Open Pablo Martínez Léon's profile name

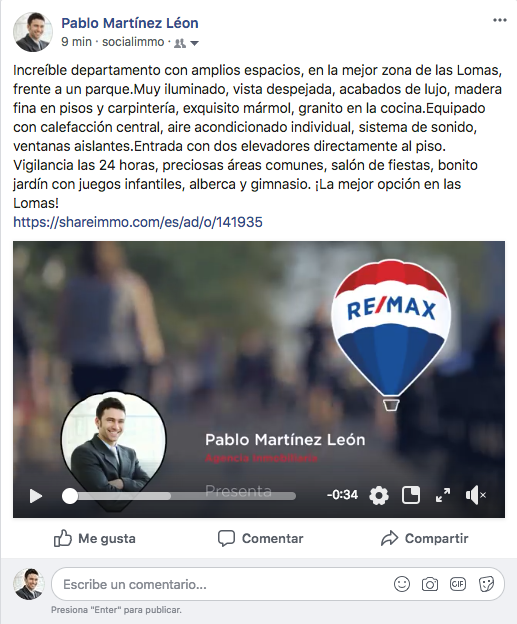coord(130,23)
